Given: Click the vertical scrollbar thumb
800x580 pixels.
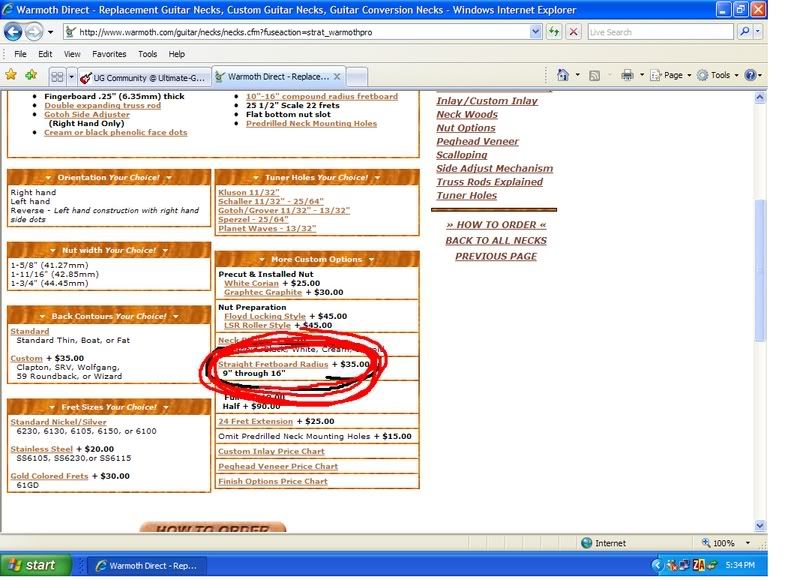Looking at the screenshot, I should click(x=760, y=270).
